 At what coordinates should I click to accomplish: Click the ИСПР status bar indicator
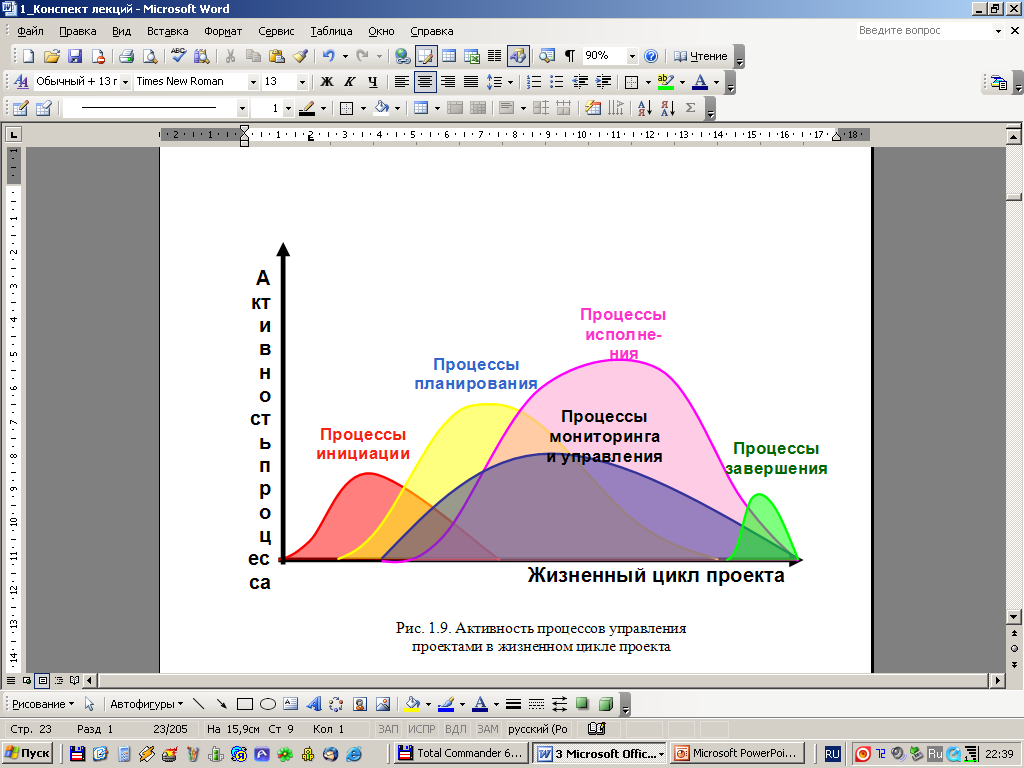click(x=421, y=729)
